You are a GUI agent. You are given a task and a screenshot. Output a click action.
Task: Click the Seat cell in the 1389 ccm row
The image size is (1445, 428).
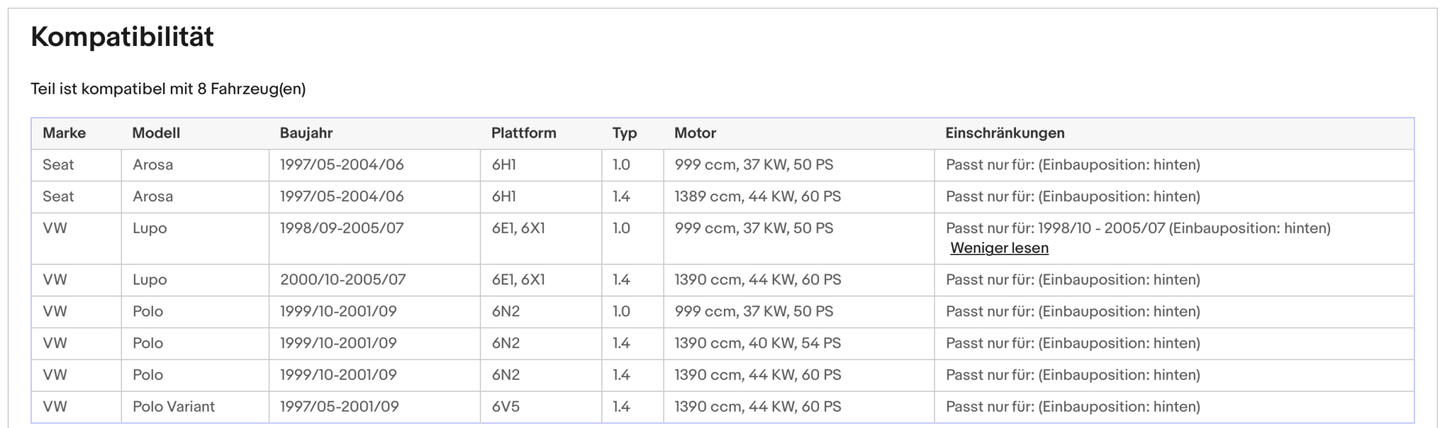pos(58,197)
